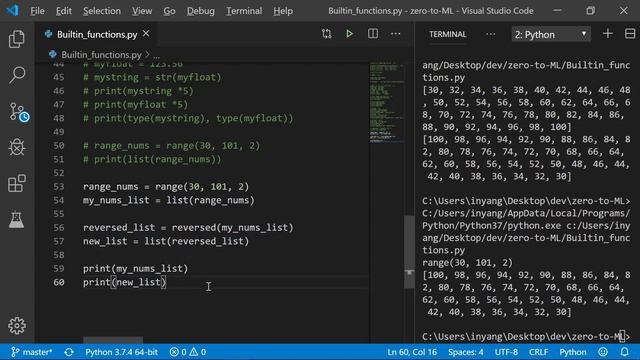Image resolution: width=640 pixels, height=360 pixels.
Task: Click Ln 60, Col 16 position indicator
Action: 412,352
